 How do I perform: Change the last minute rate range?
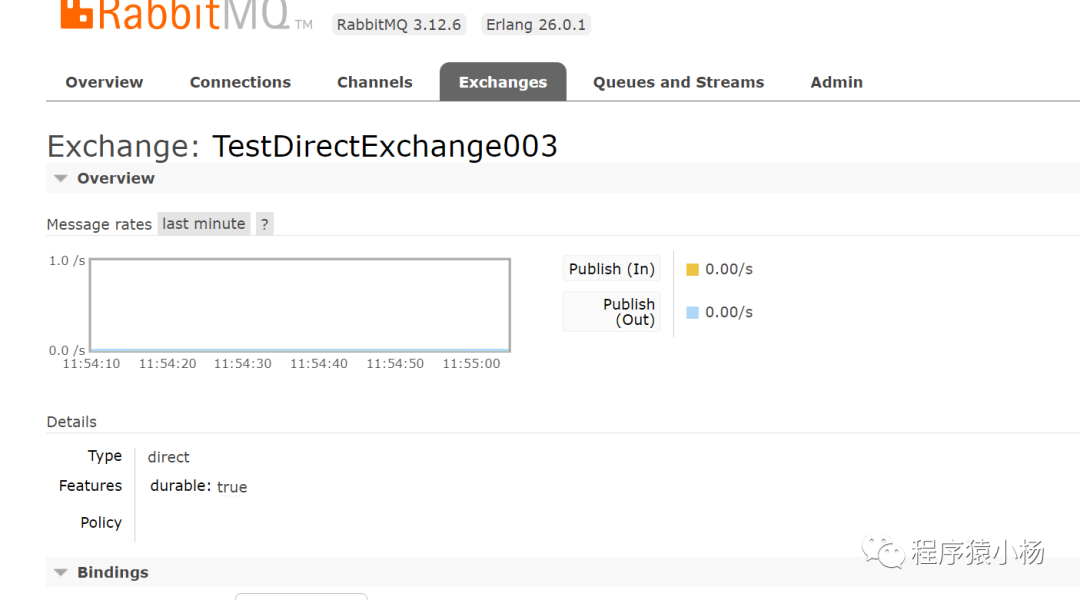[204, 224]
